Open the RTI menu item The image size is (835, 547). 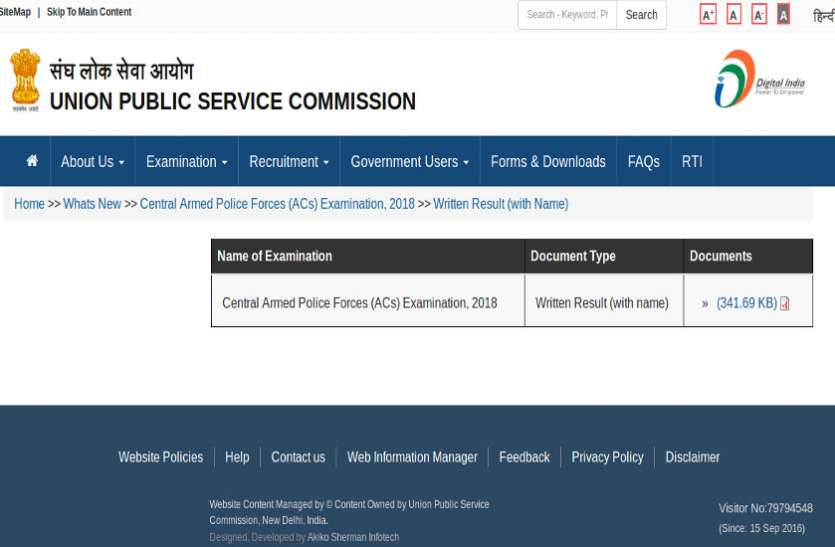click(692, 161)
